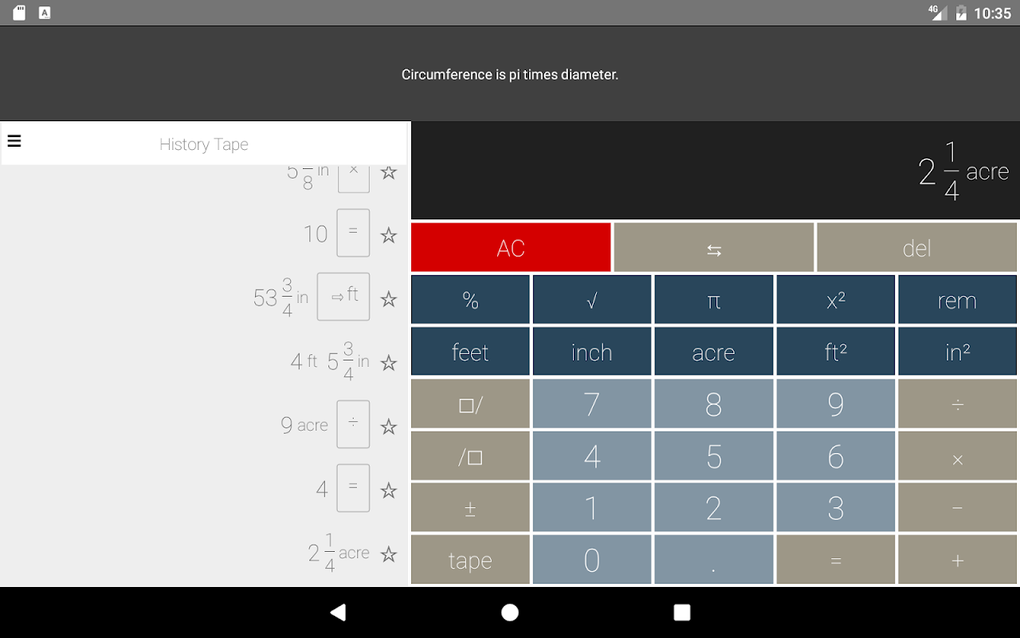Select the pi constant key

[713, 299]
